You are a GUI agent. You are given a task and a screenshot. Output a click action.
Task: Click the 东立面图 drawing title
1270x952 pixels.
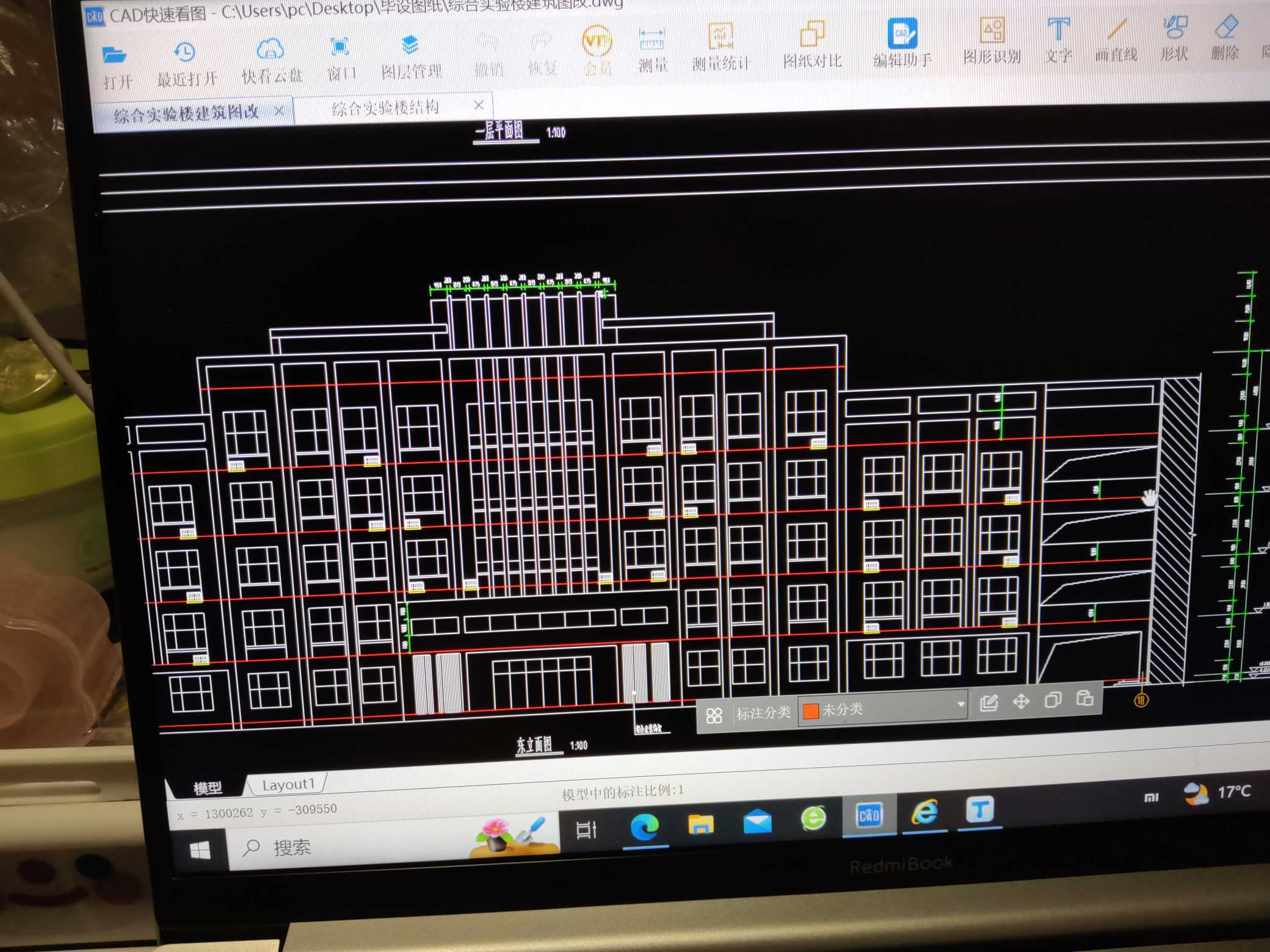[535, 745]
